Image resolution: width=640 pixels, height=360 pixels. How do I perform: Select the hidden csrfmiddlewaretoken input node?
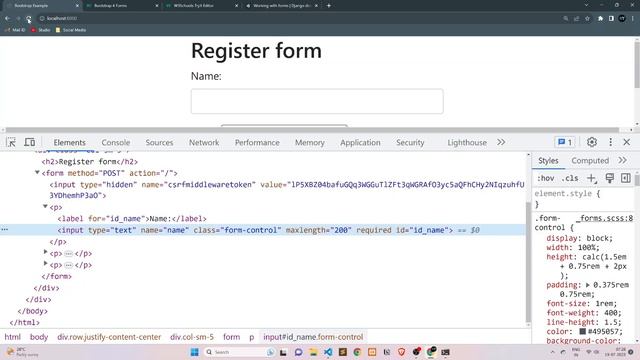(287, 190)
